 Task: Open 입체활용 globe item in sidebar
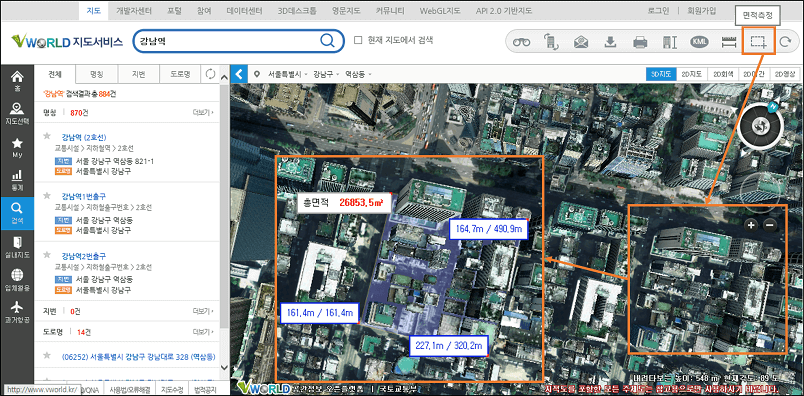[x=17, y=280]
